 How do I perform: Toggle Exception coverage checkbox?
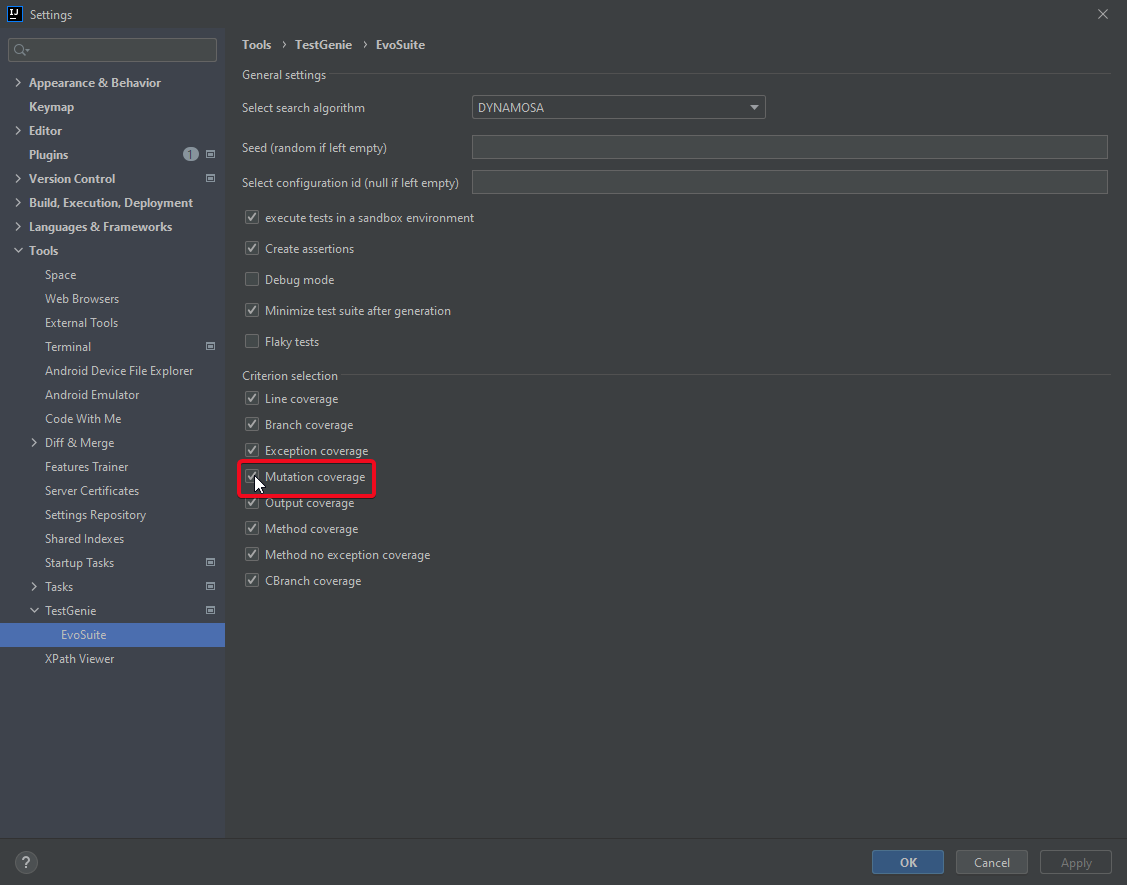click(x=252, y=450)
